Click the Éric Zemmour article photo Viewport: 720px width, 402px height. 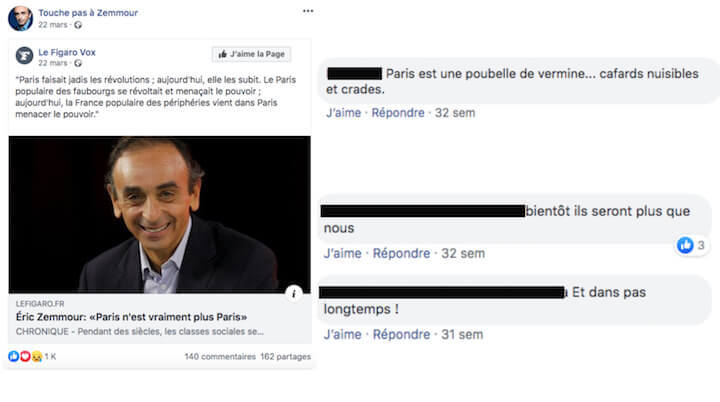coord(159,214)
